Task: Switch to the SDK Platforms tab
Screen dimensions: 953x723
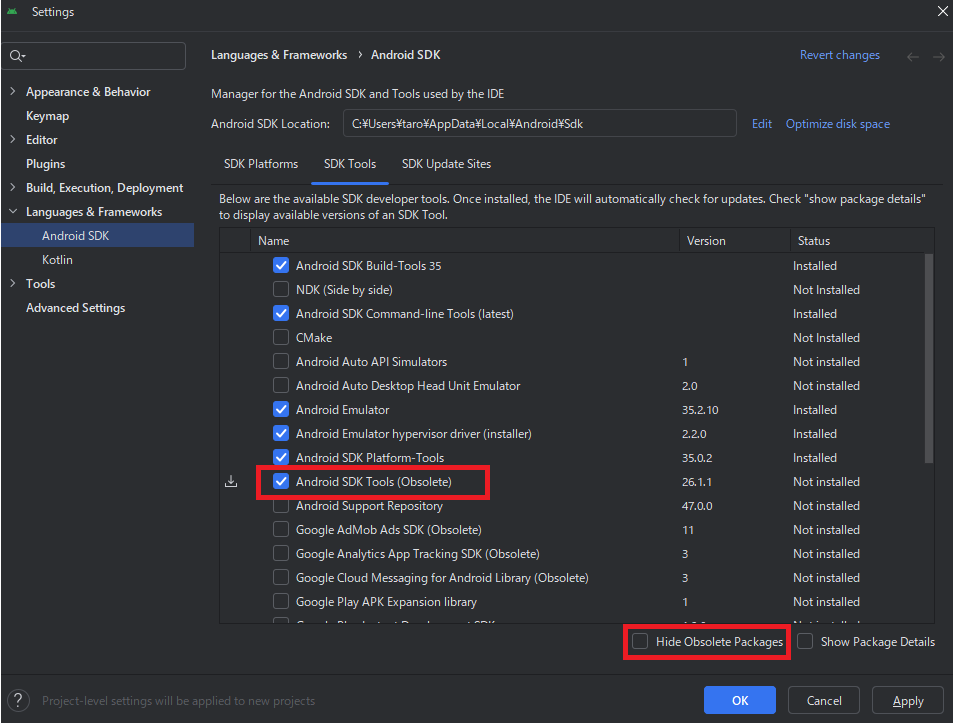Action: 261,164
